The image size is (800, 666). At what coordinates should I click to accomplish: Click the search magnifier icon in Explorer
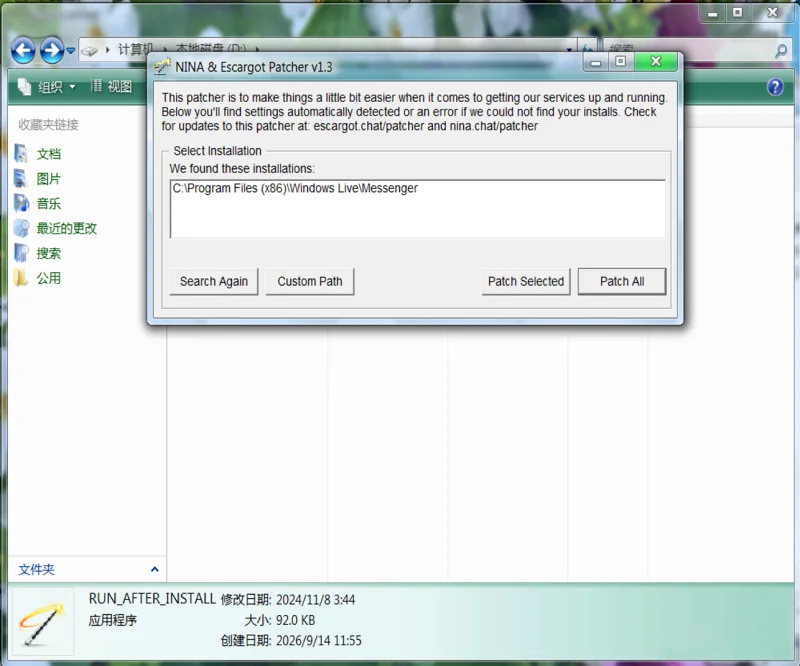[781, 51]
